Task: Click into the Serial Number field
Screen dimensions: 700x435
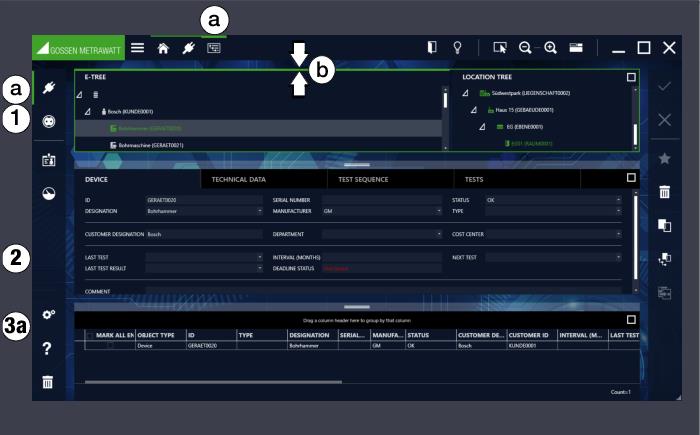Action: (x=382, y=200)
